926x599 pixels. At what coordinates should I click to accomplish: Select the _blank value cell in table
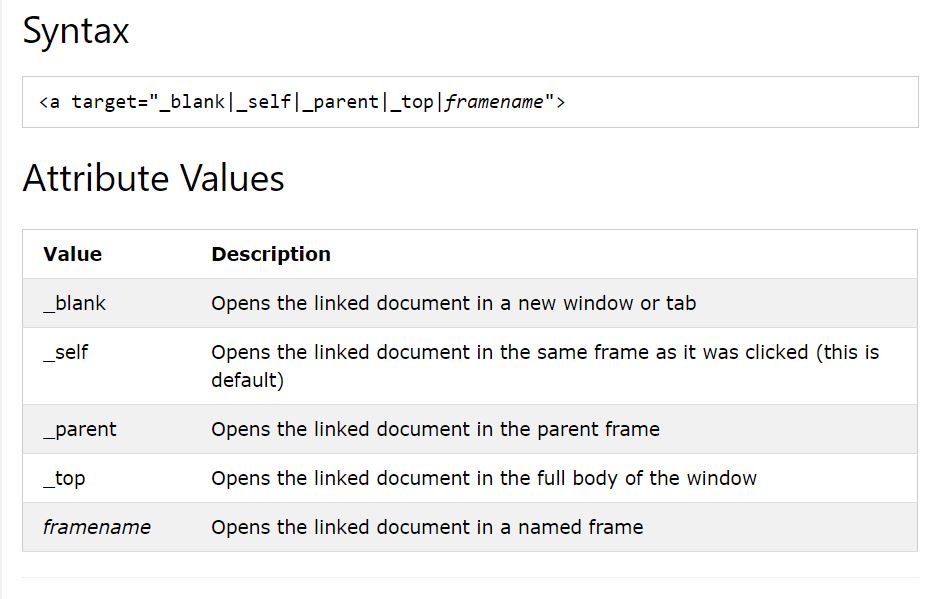[74, 303]
